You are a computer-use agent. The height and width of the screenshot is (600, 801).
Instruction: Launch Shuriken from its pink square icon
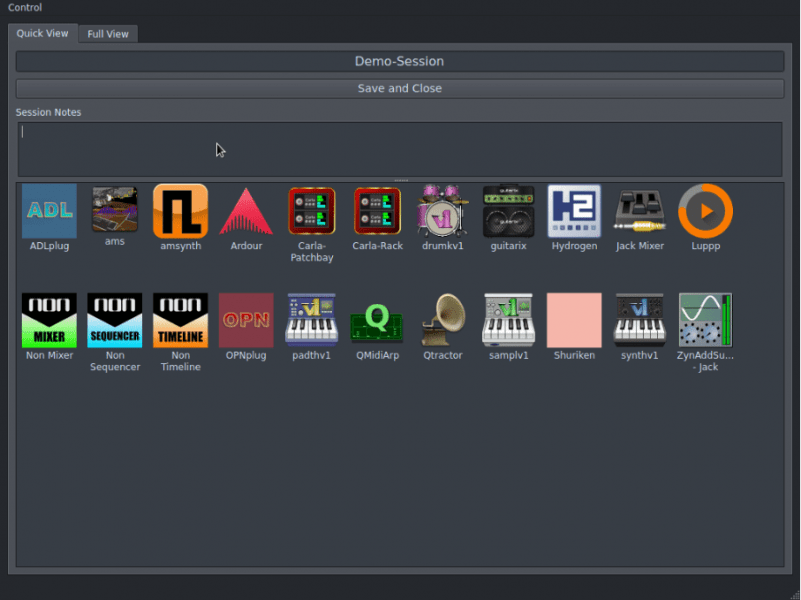[574, 320]
